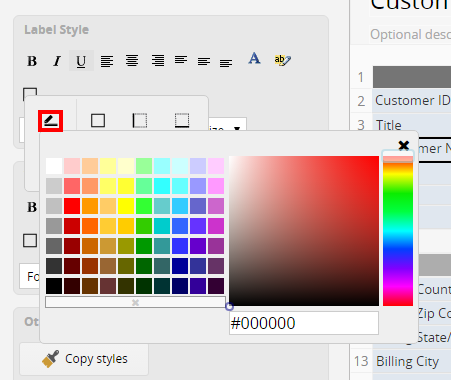Click the Copy styles button
Screen dimensions: 451x380
[x=84, y=359]
